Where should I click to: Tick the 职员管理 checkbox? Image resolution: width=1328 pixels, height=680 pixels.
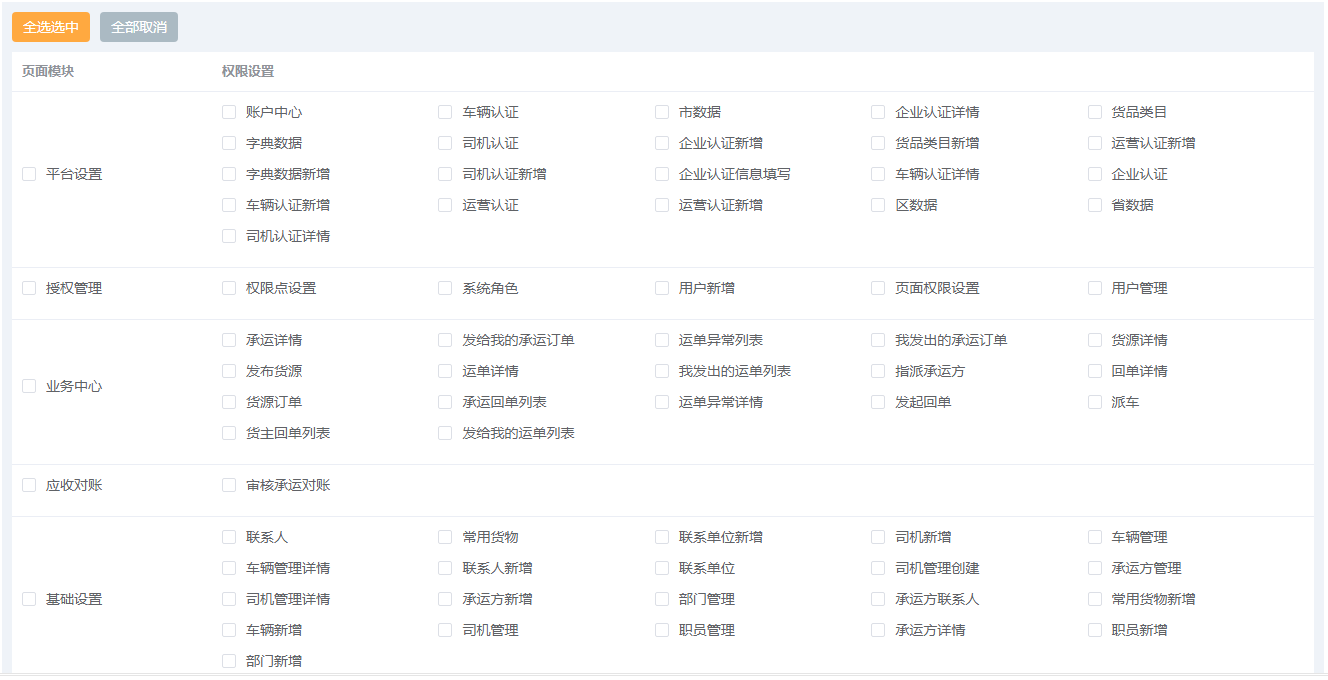662,630
